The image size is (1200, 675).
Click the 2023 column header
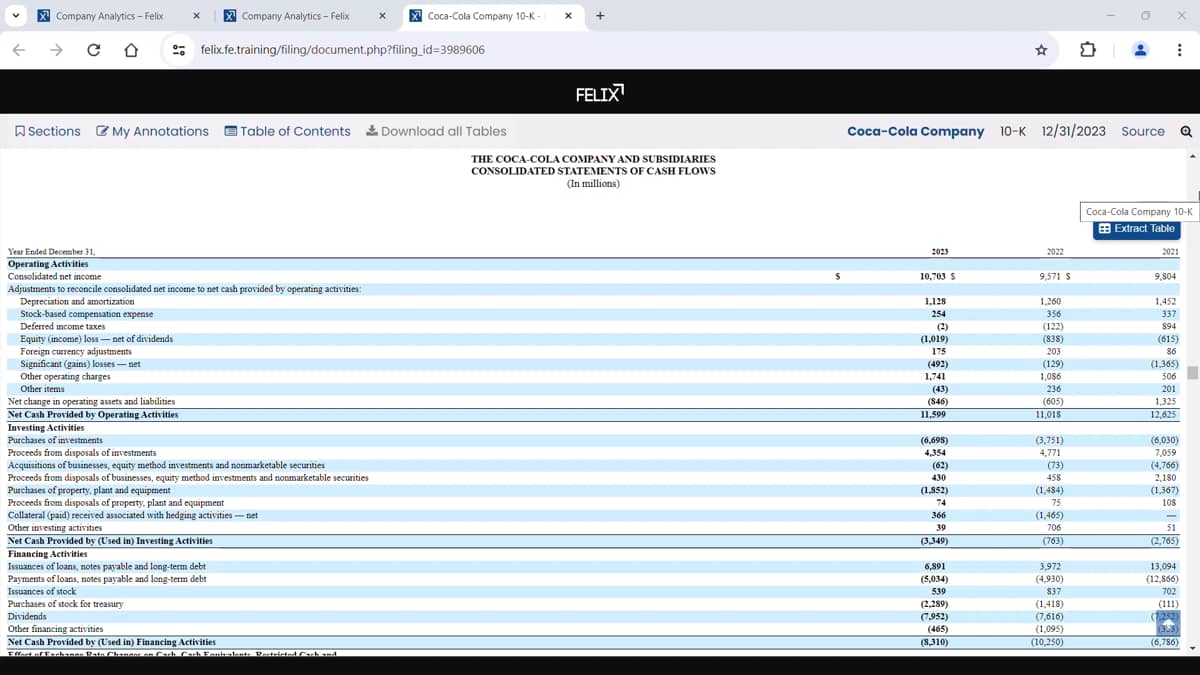point(939,252)
